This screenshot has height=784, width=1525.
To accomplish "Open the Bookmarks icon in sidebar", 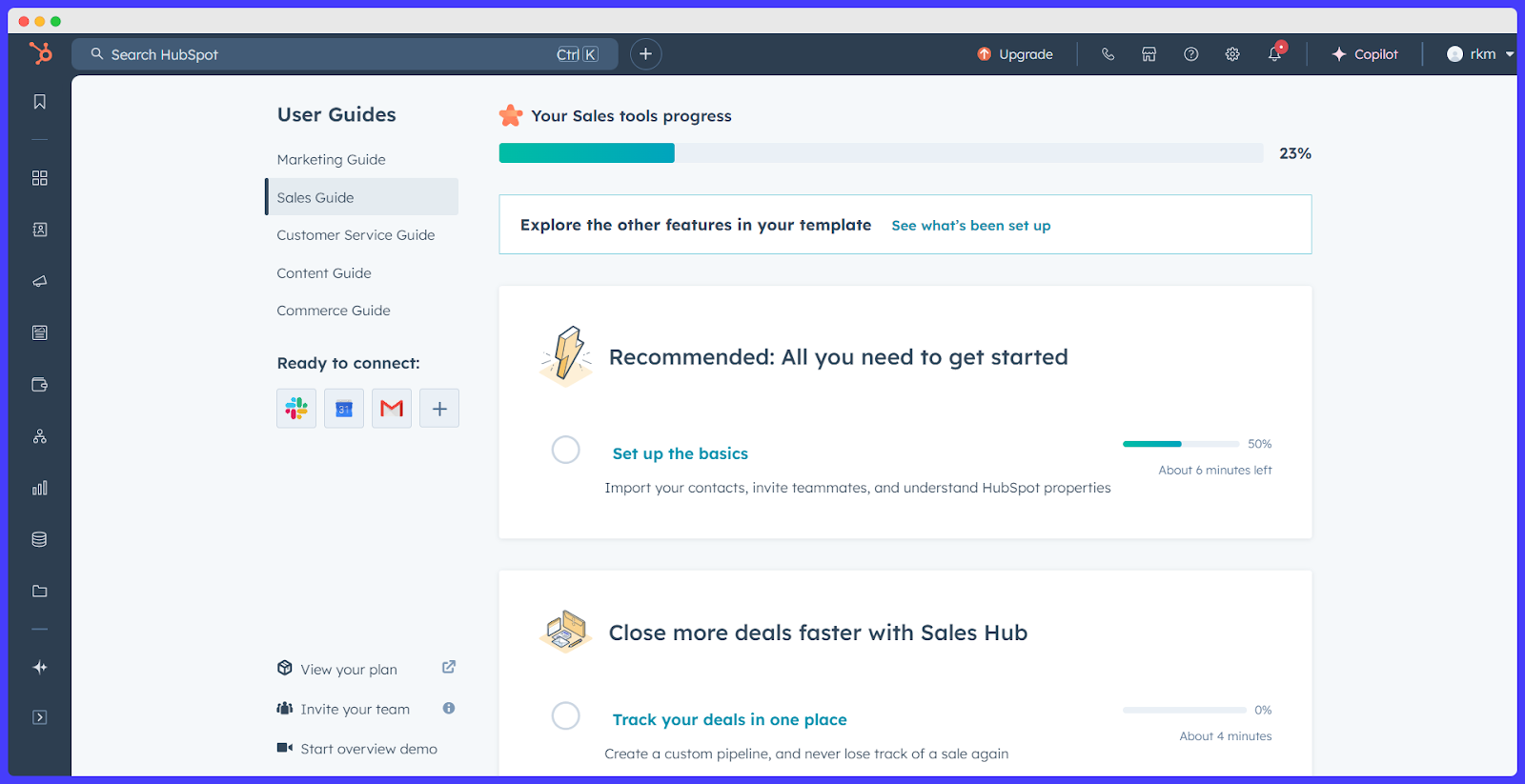I will click(40, 102).
